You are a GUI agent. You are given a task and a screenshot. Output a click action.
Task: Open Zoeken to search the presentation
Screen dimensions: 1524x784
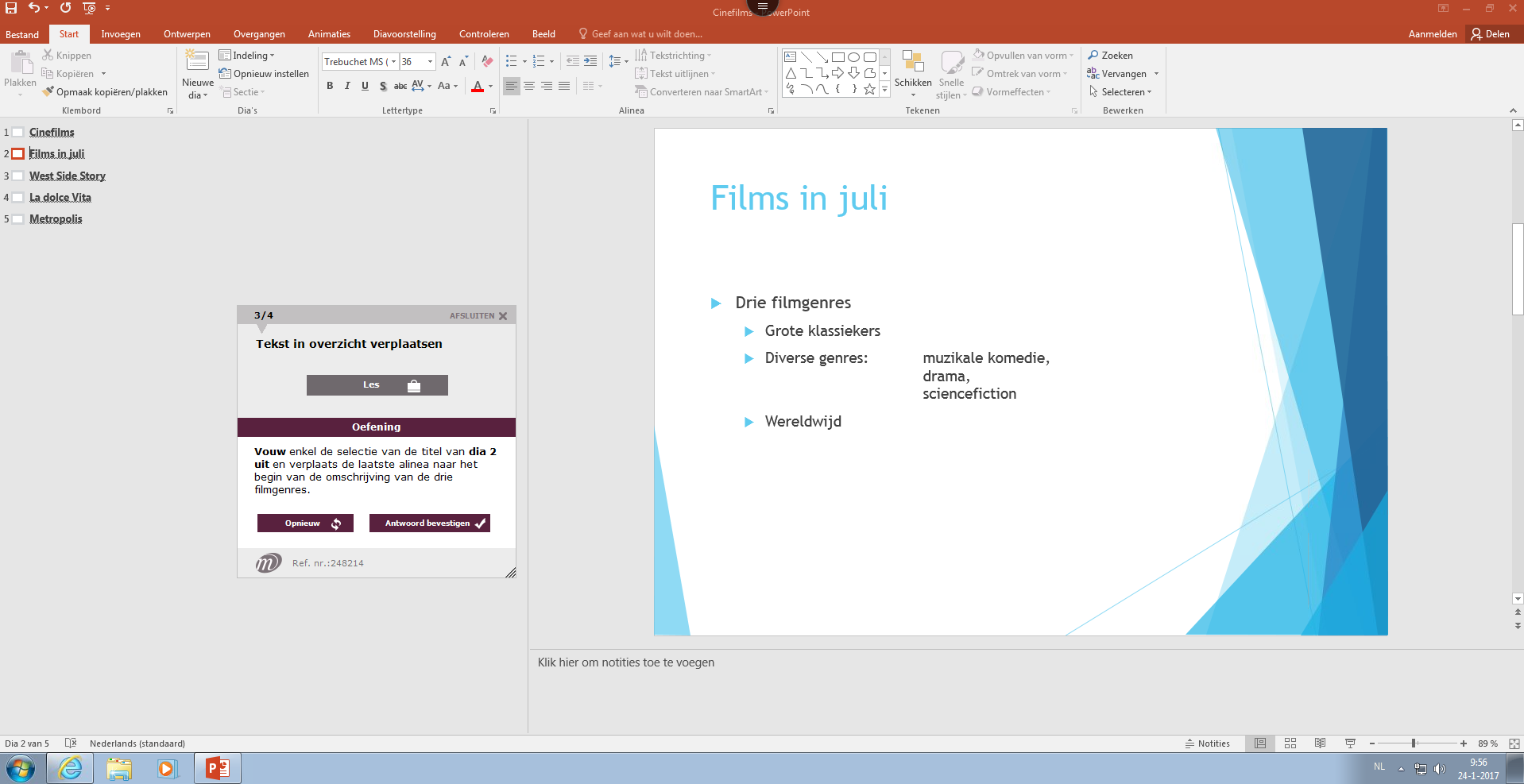point(1110,55)
